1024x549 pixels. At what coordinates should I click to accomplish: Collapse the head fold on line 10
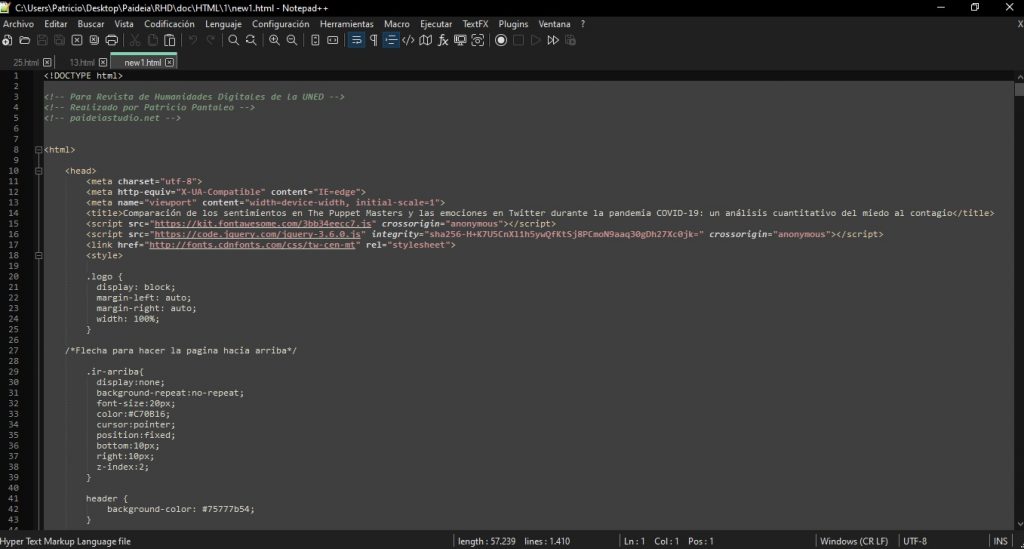(39, 171)
